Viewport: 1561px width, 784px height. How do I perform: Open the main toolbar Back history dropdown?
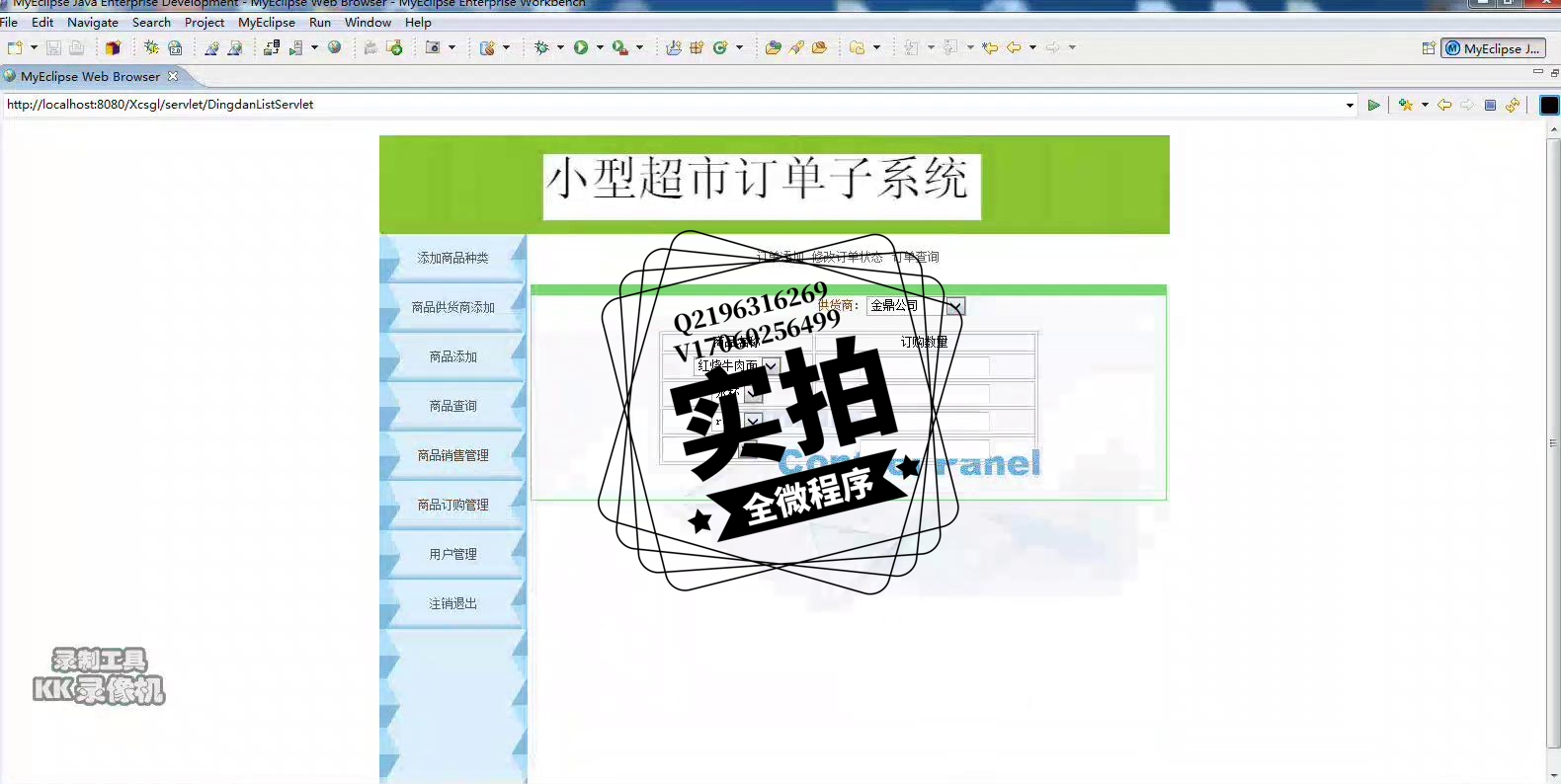(1032, 47)
